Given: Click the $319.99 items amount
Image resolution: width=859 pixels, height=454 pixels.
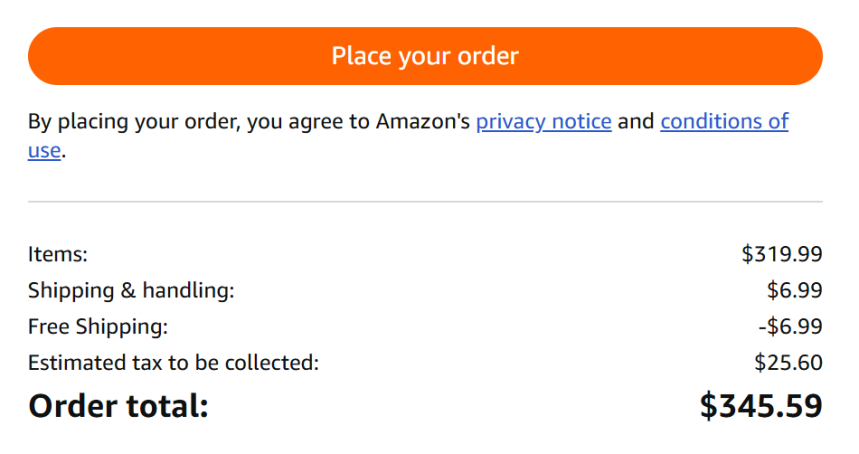Looking at the screenshot, I should 782,254.
